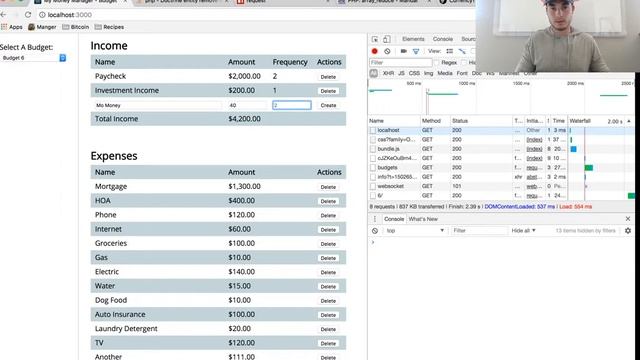Reverse the waterfall sort arrow
640x360 pixels.
[x=629, y=121]
